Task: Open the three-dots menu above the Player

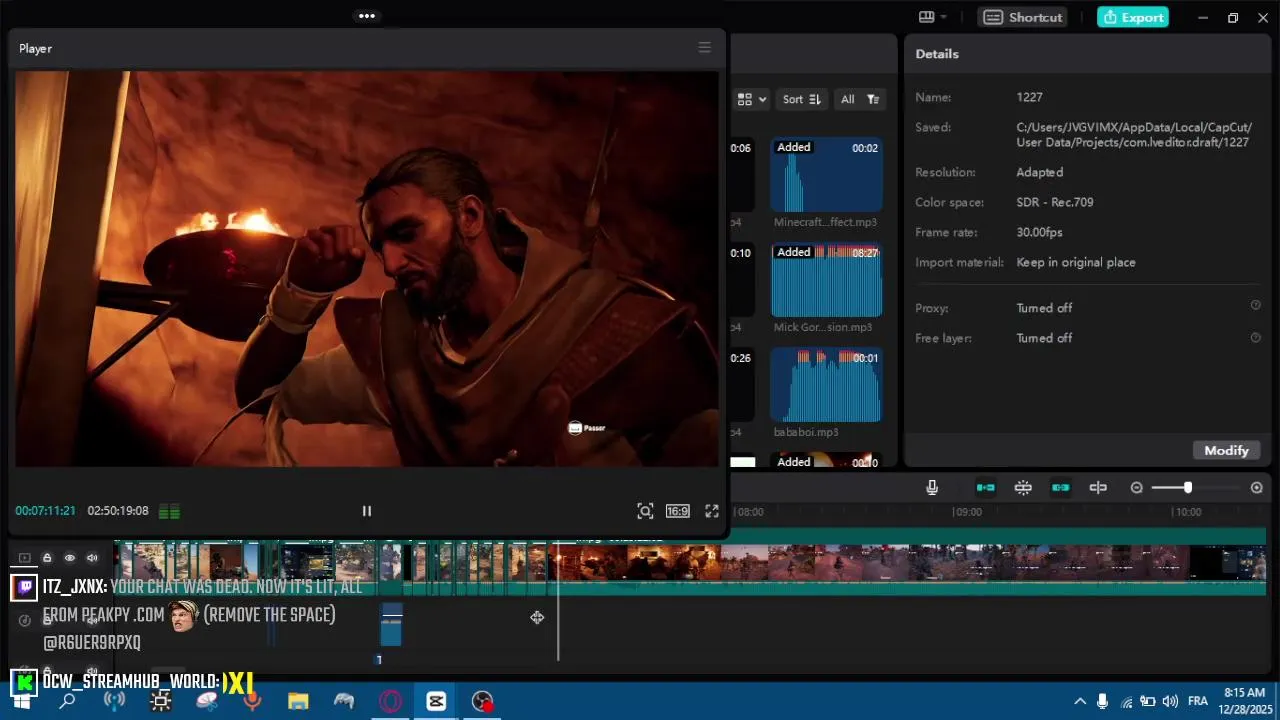Action: (367, 16)
